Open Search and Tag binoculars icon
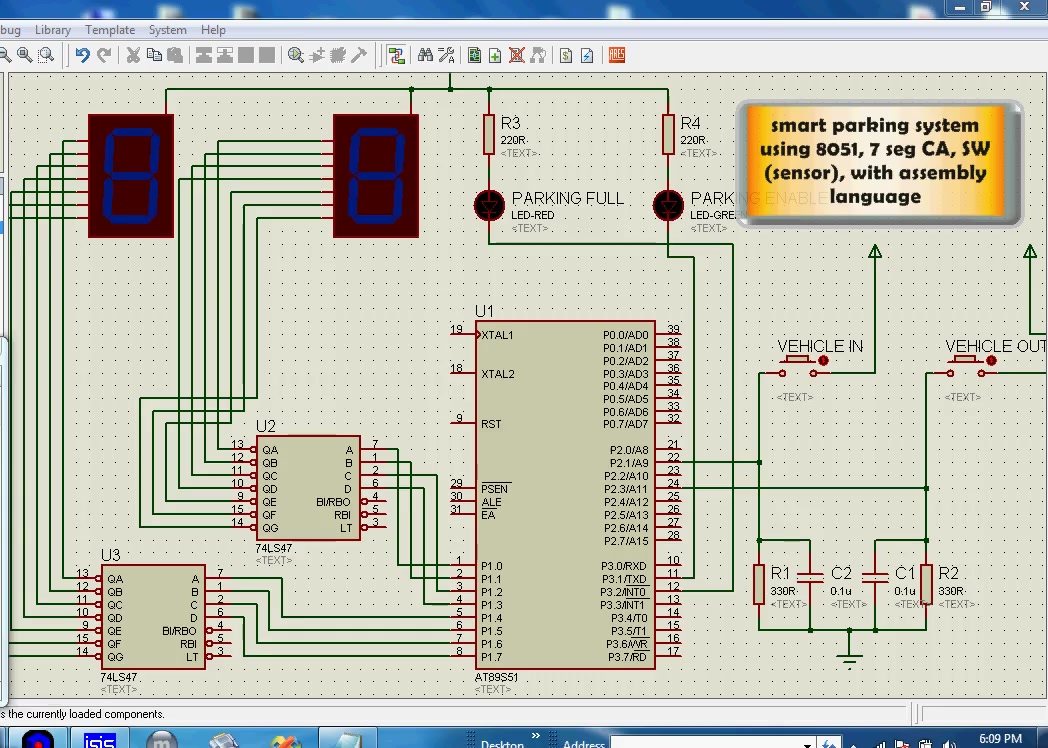 [x=425, y=55]
